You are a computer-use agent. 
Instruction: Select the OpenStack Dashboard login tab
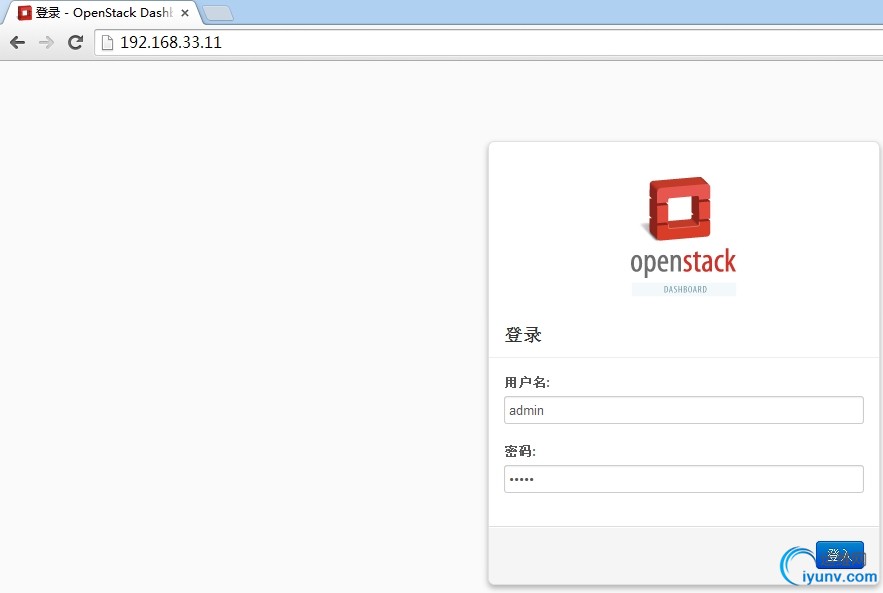tap(101, 13)
